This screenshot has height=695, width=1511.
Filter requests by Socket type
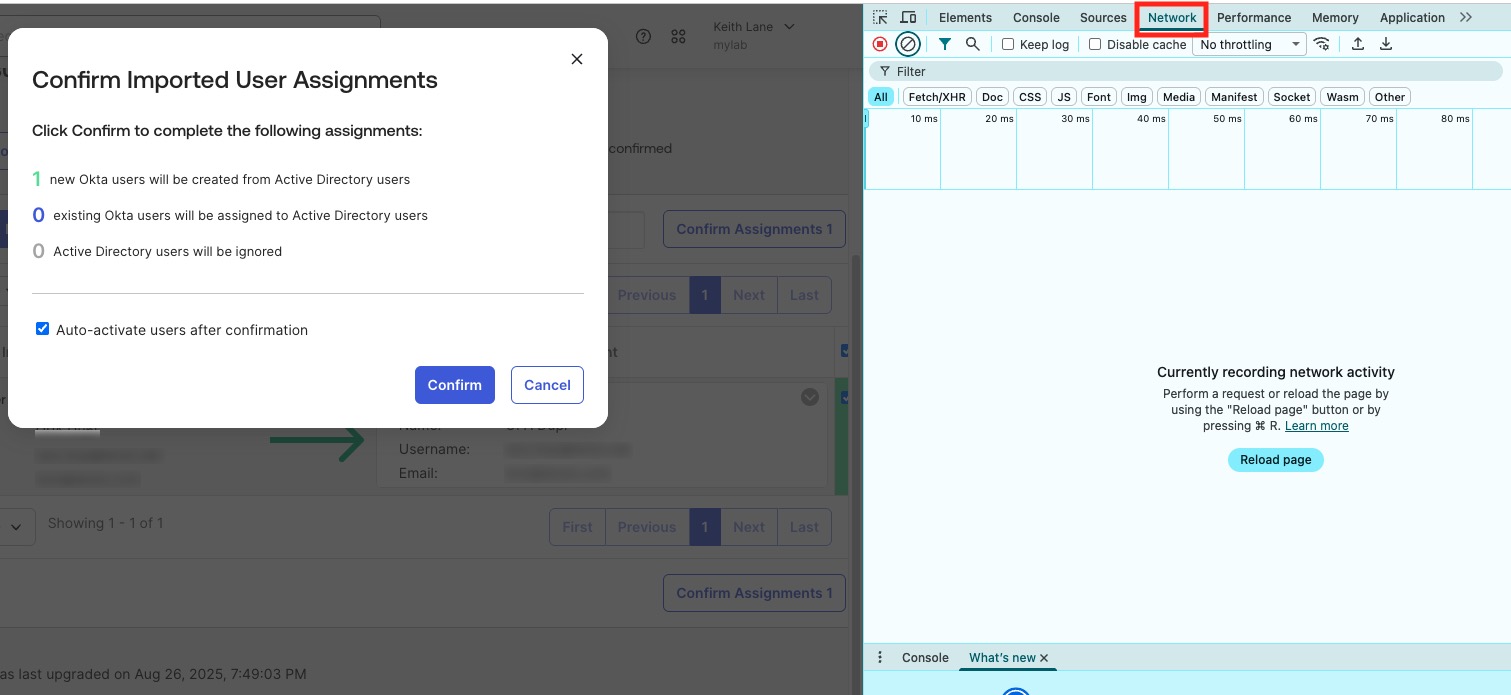coord(1292,97)
